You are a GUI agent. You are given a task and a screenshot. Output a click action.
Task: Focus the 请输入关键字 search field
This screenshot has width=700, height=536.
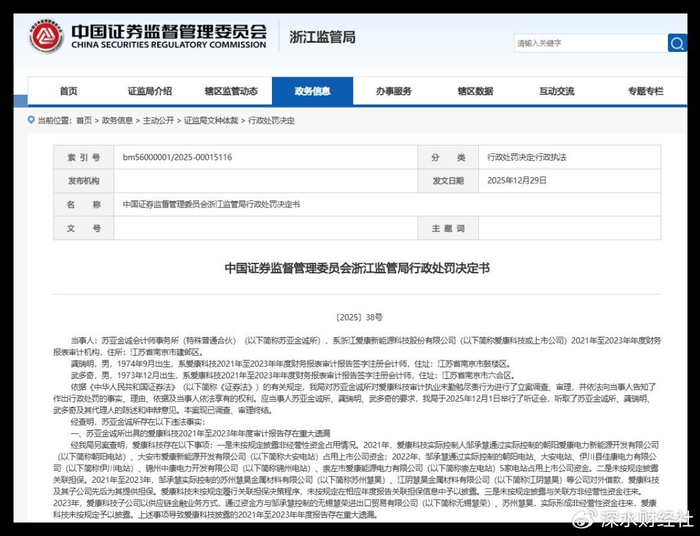pyautogui.click(x=591, y=43)
